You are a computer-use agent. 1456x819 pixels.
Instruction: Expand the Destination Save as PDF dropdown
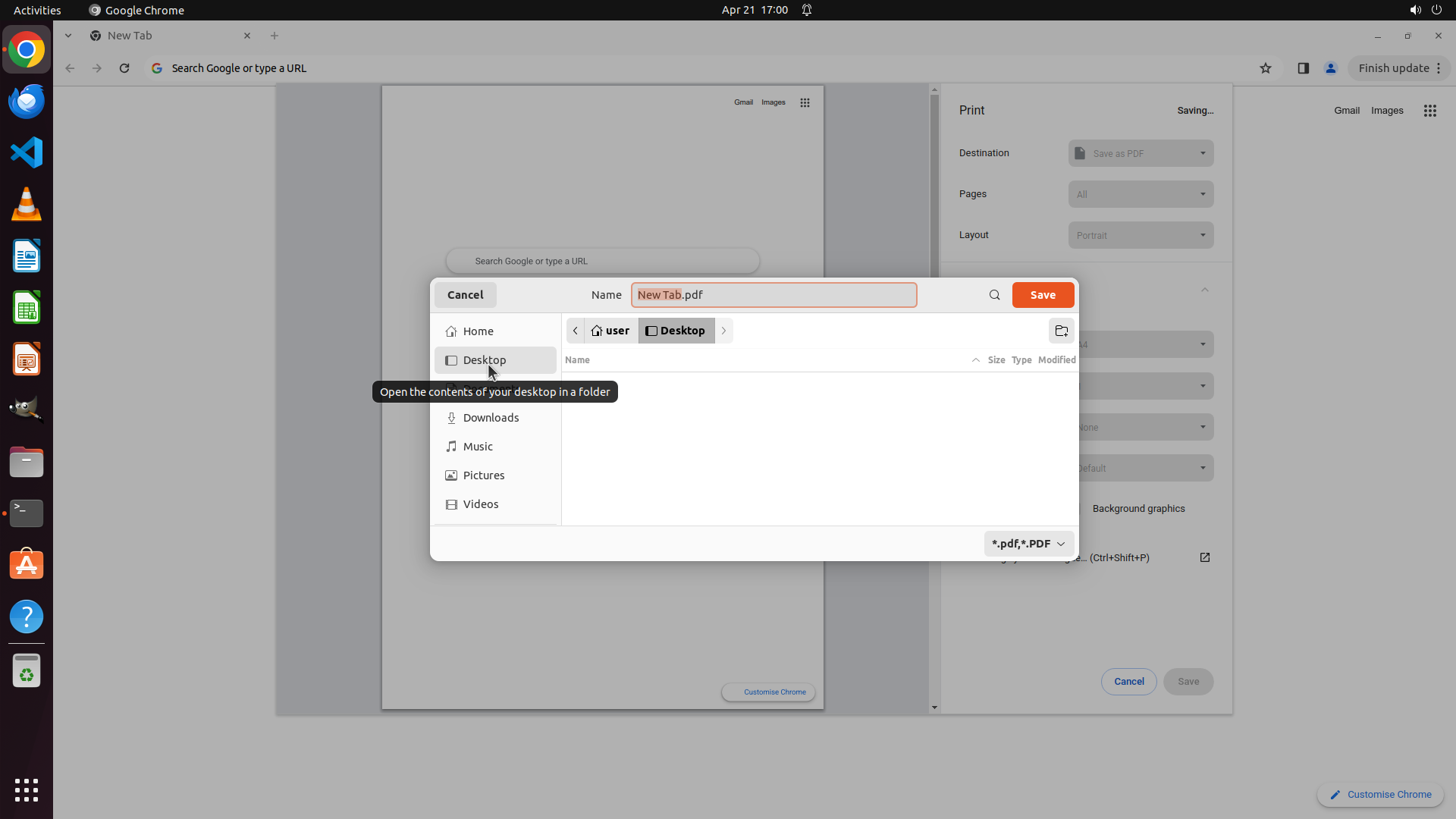pyautogui.click(x=1141, y=153)
